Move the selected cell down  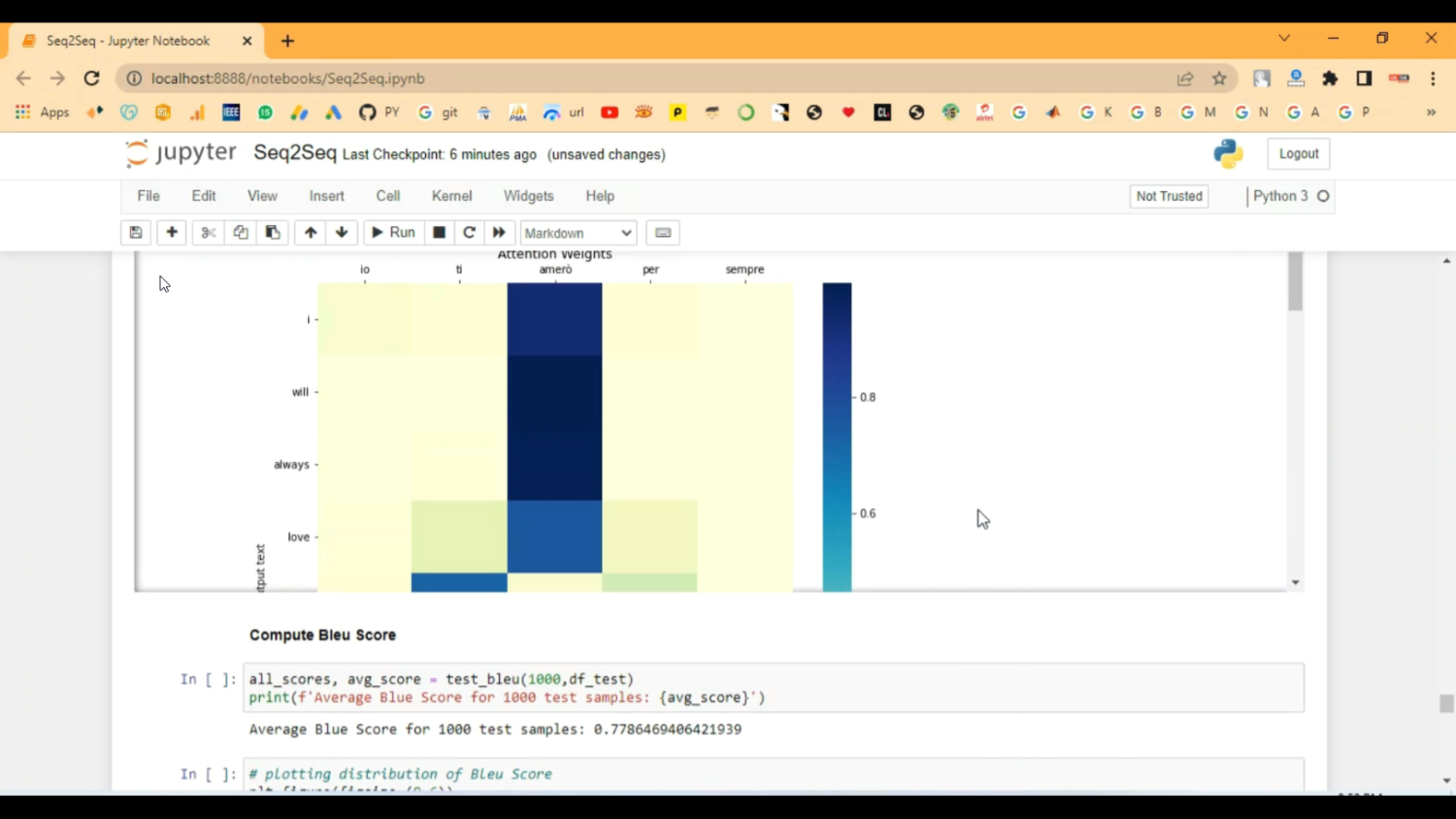(342, 233)
